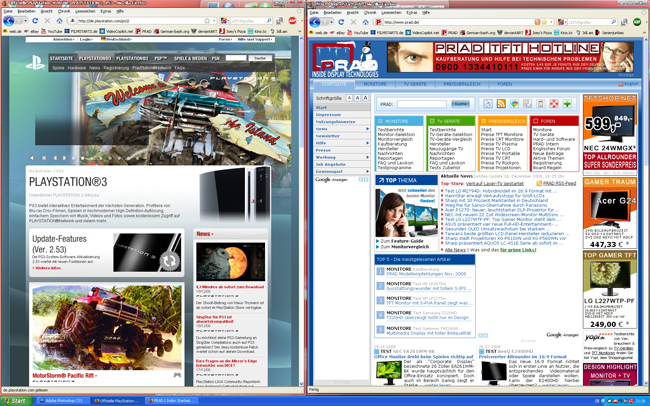650x406 pixels.
Task: Open Windows Start menu
Action: (16, 401)
